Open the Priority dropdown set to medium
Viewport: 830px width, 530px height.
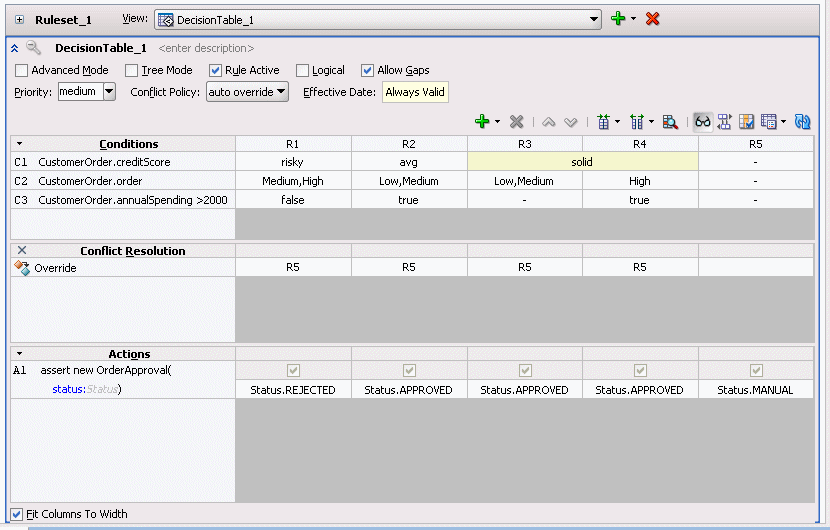[109, 92]
